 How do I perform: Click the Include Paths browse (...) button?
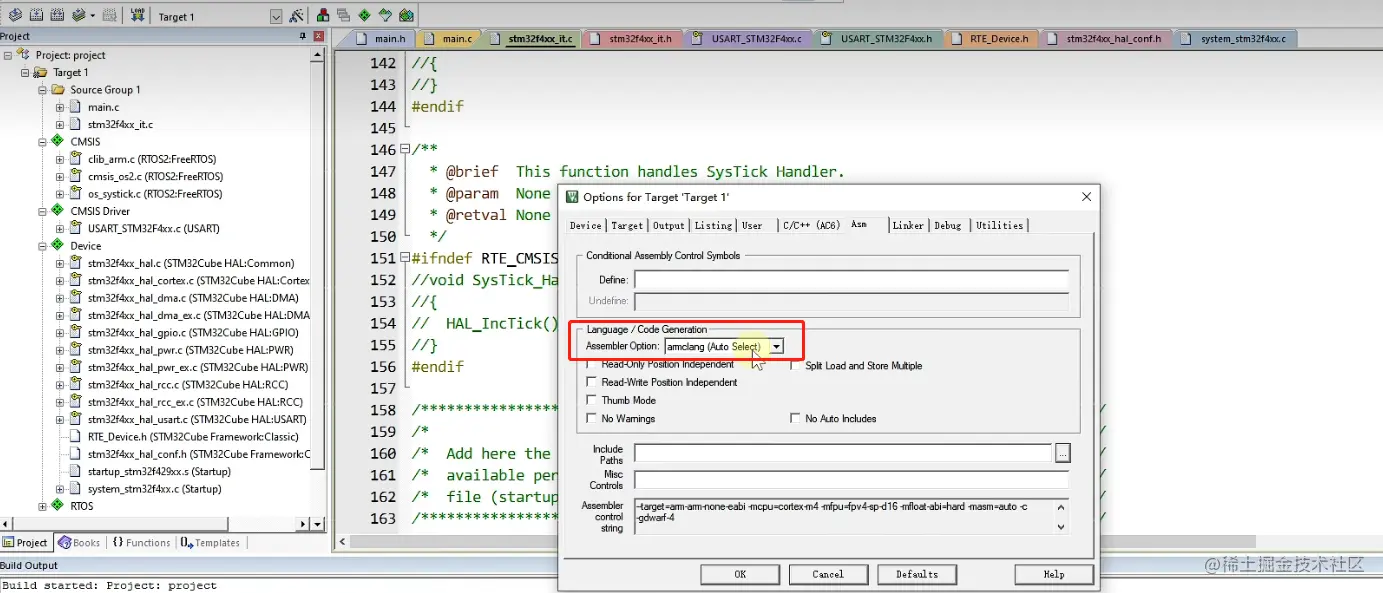click(1062, 453)
